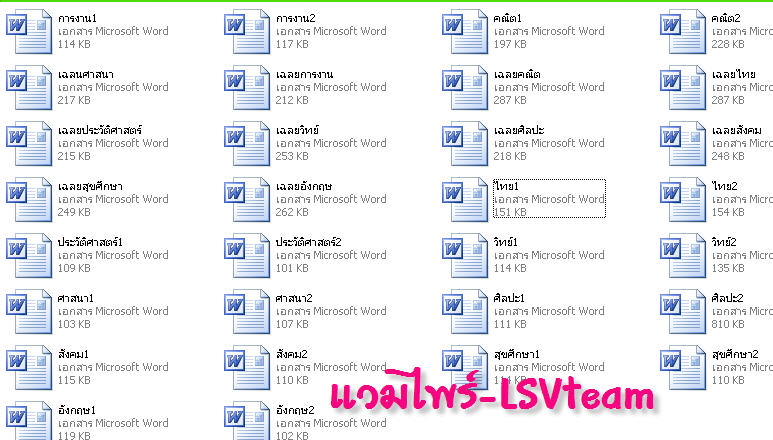Click the เฉลยไทย Word icon
773x440 pixels.
point(682,88)
